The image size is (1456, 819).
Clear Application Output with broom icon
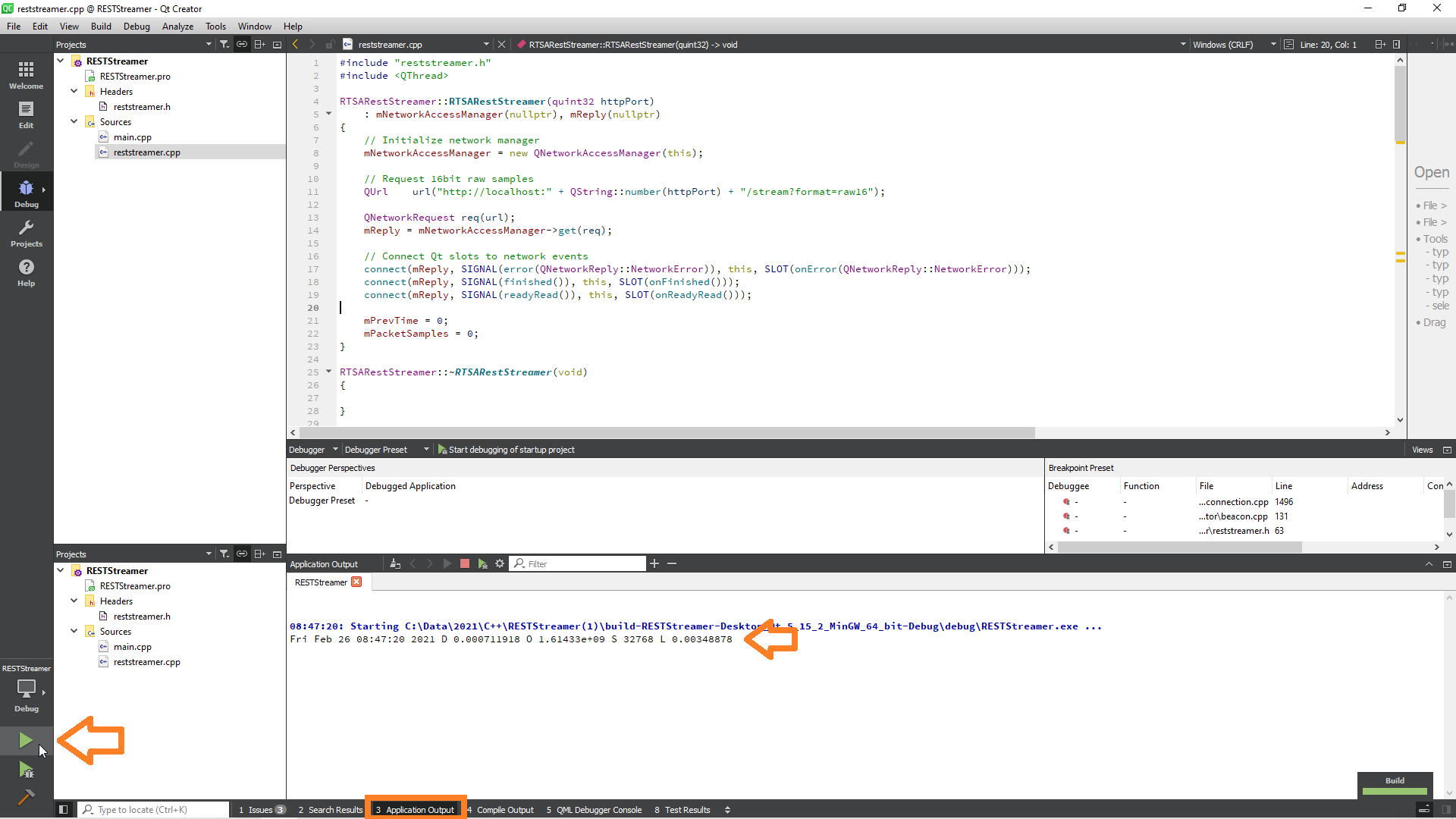tap(395, 563)
